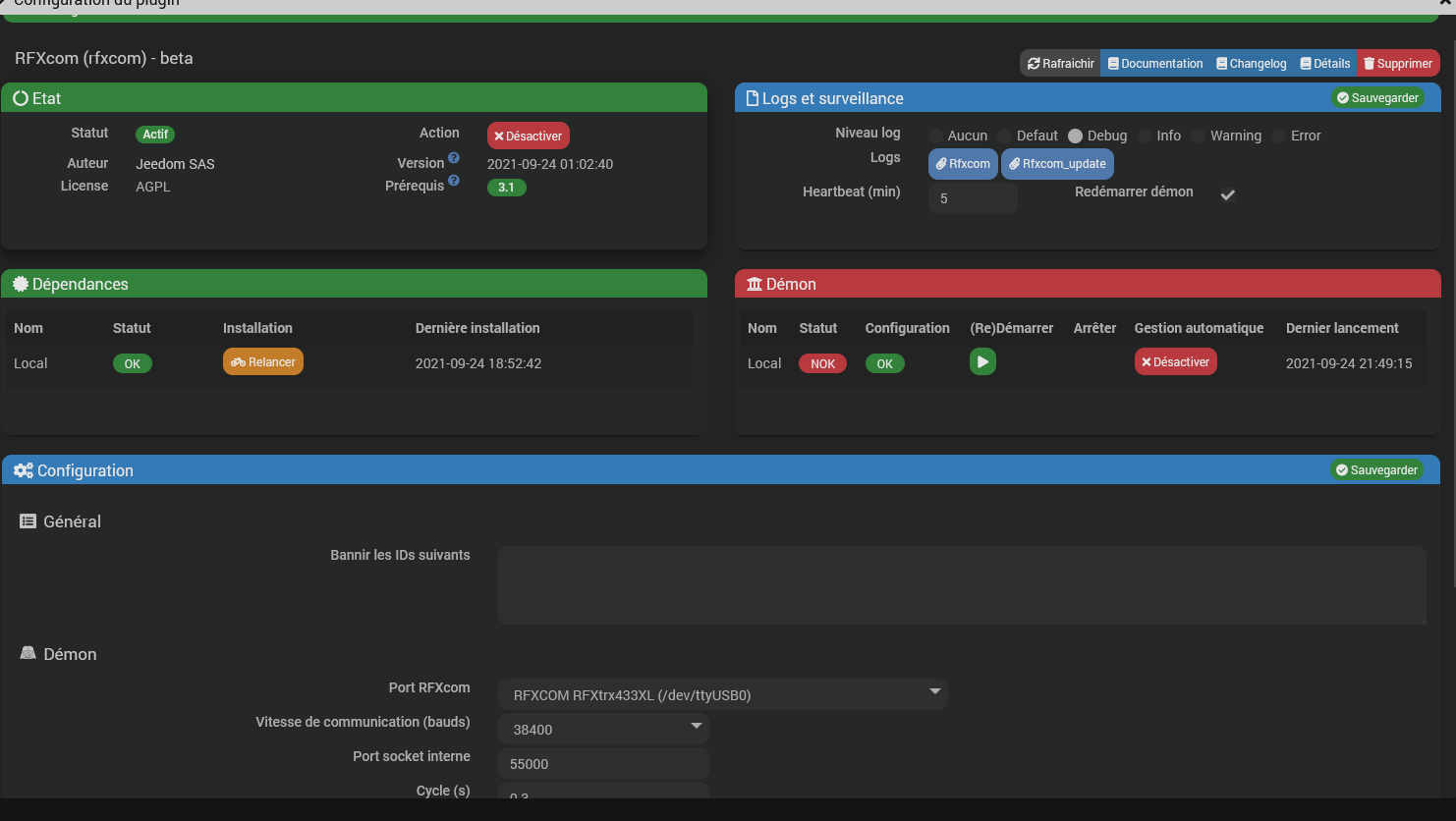
Task: Select Aucun log level
Action: pyautogui.click(x=936, y=136)
